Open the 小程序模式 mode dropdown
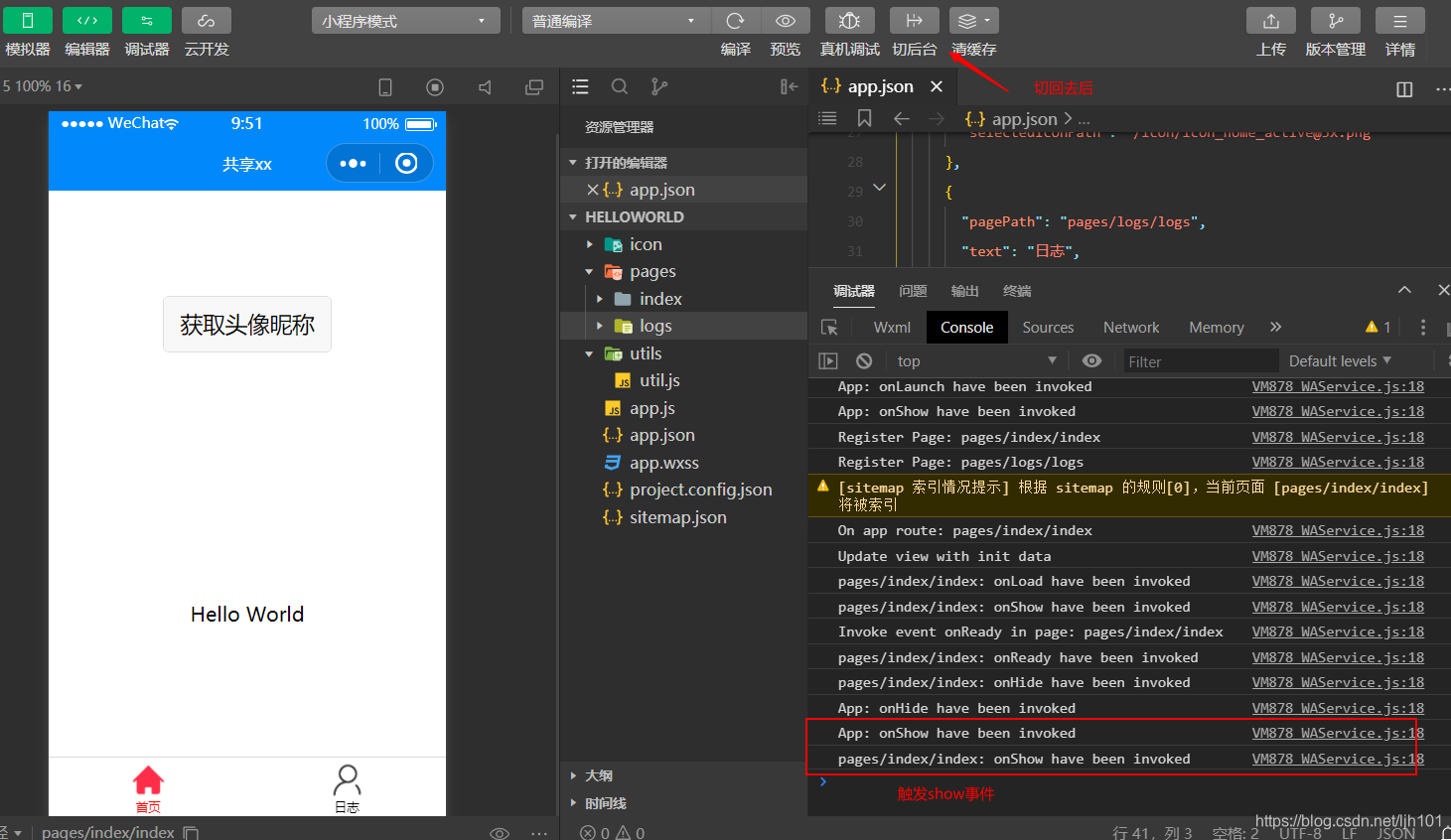Screen dimensions: 1451x840 405,21
